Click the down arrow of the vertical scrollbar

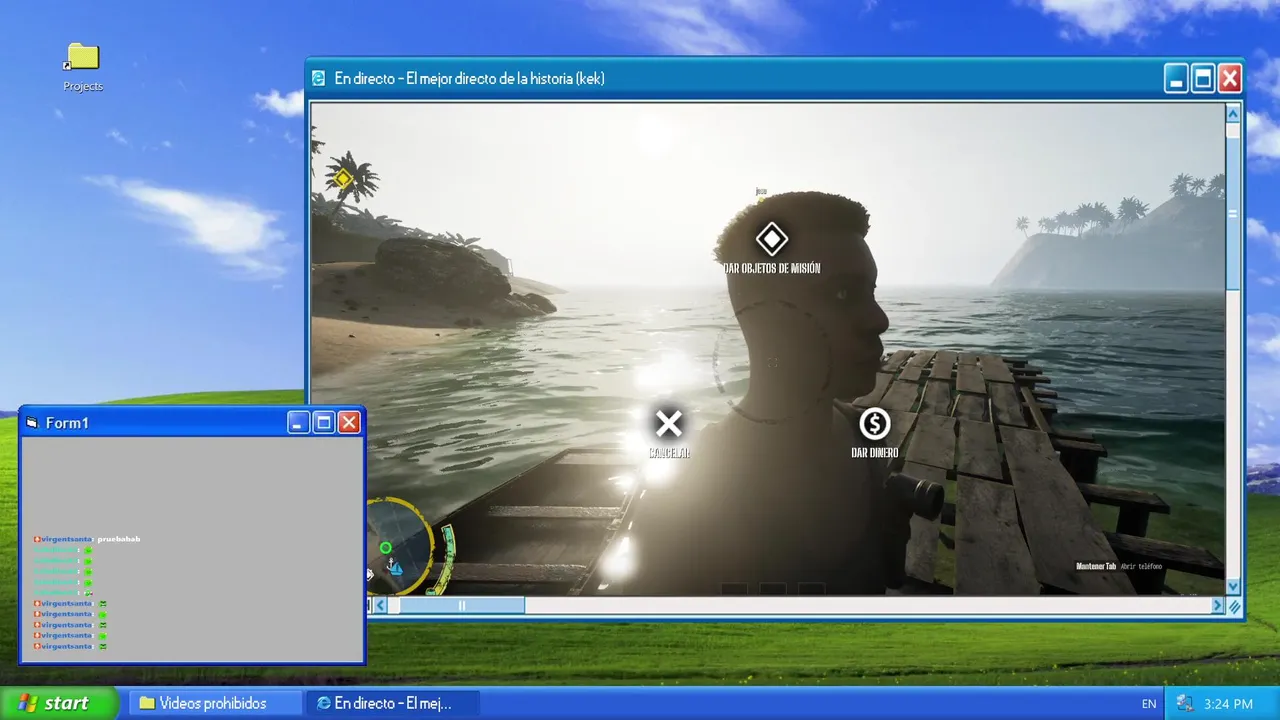pos(1233,587)
